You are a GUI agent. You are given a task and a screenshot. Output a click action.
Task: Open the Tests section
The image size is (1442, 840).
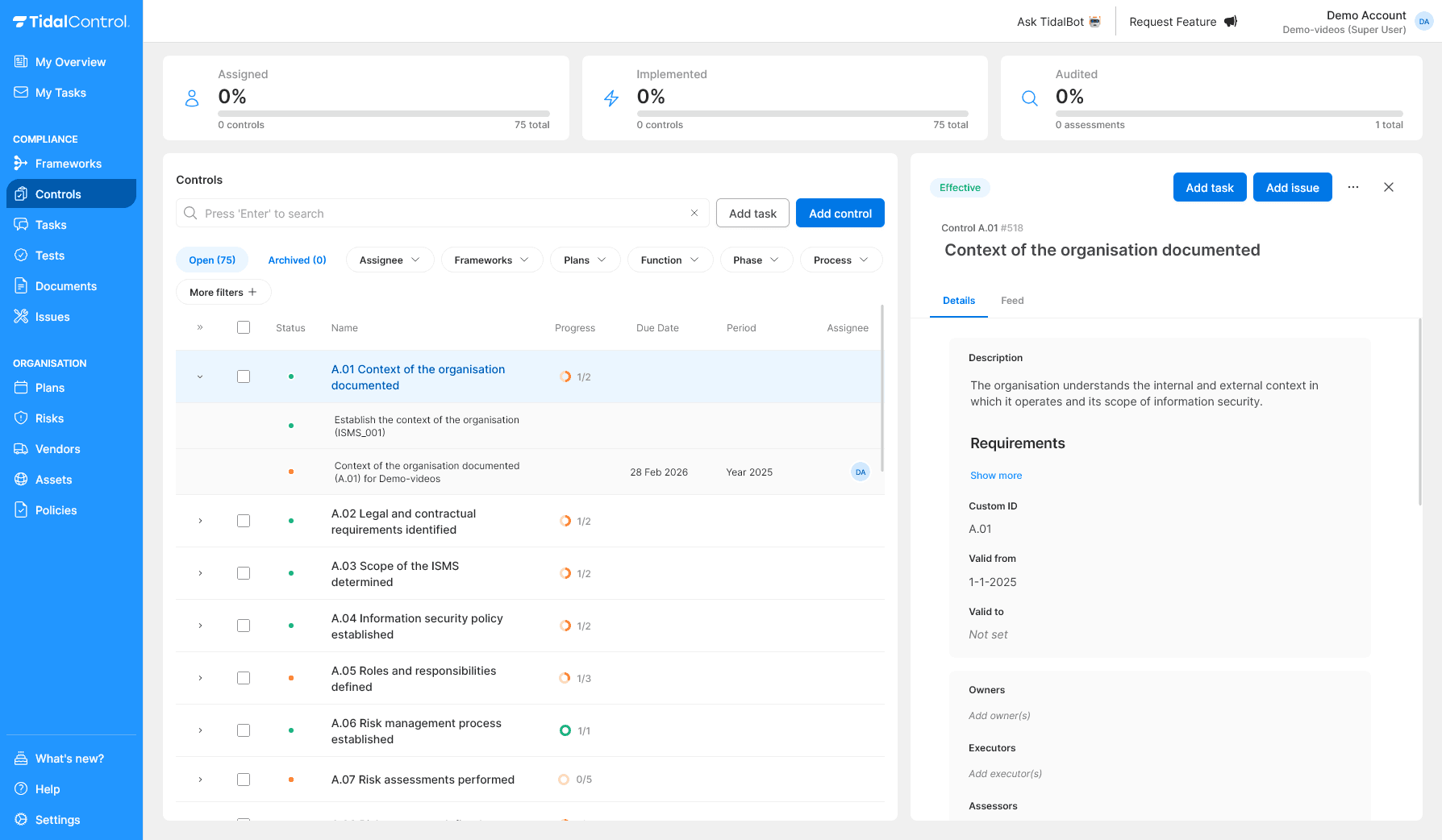coord(49,255)
